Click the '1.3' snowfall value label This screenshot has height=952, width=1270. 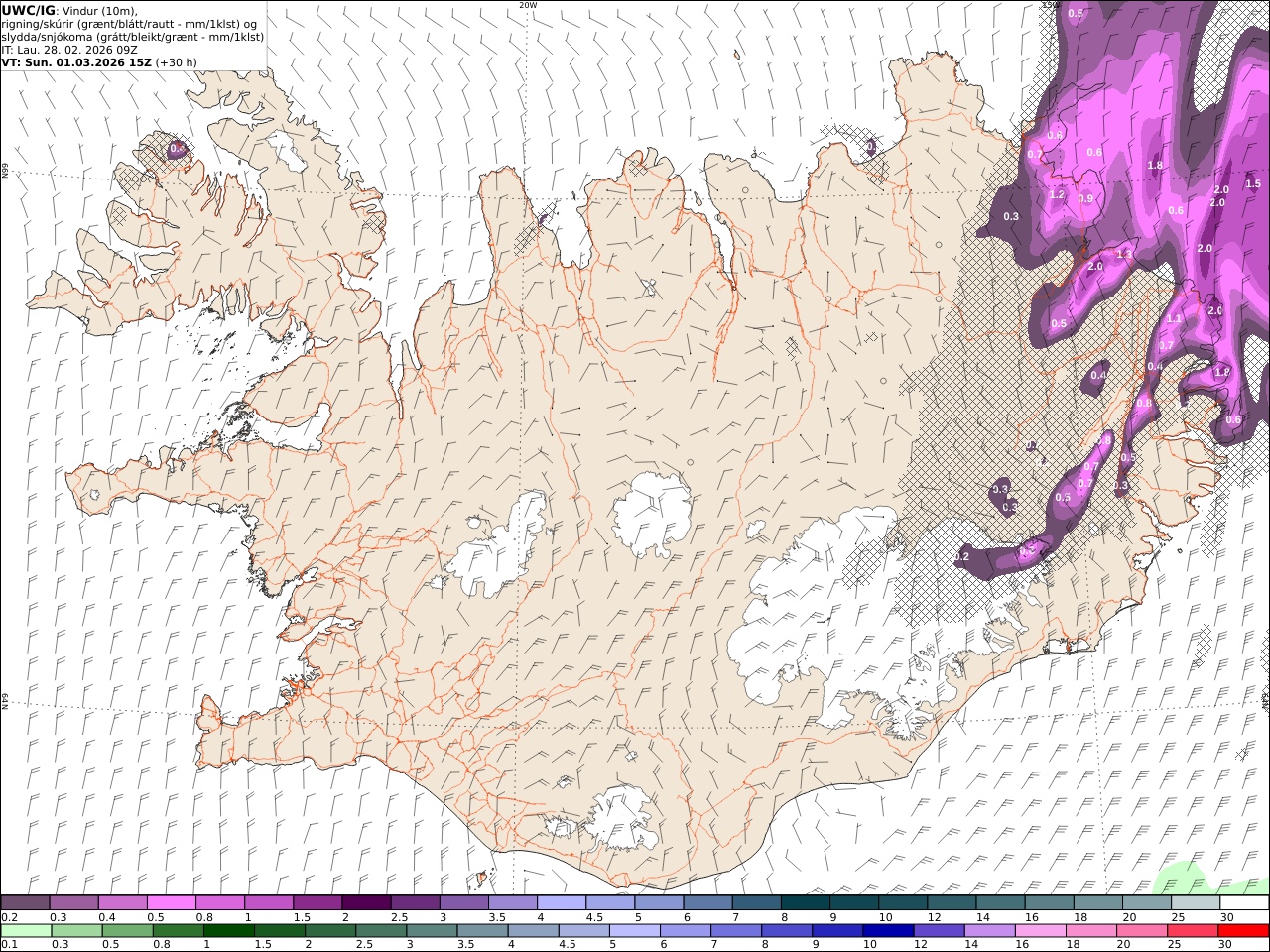[x=1124, y=255]
